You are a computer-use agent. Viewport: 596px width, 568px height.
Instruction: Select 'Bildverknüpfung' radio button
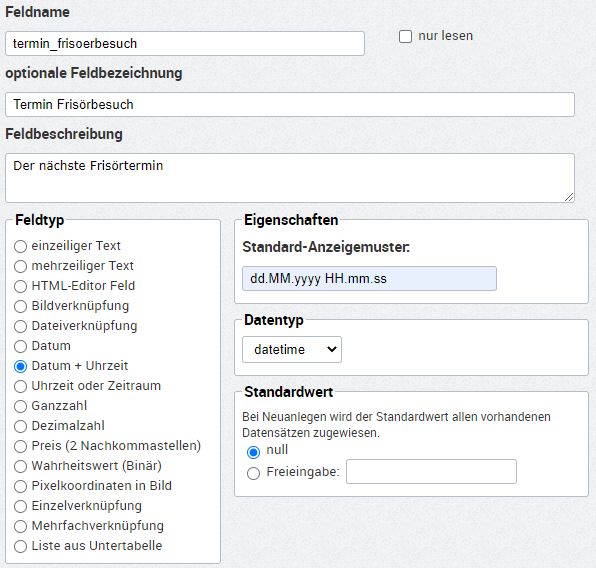click(20, 306)
